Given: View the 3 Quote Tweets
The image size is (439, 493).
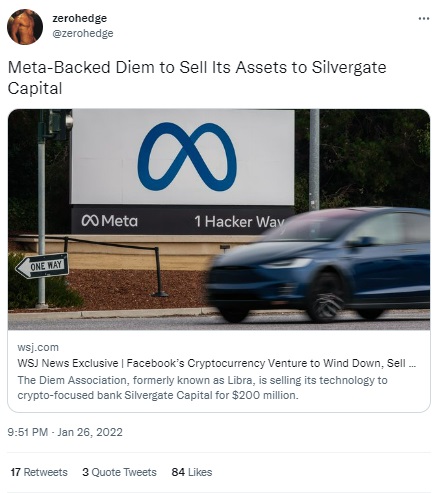Looking at the screenshot, I should coord(119,472).
